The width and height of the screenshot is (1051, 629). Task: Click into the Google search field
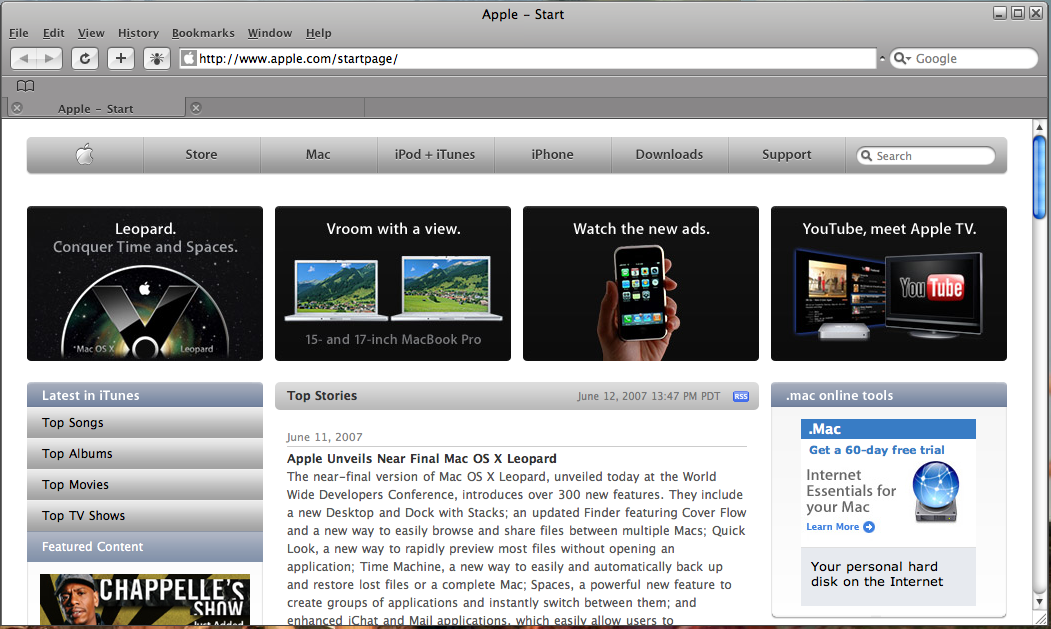pos(964,58)
